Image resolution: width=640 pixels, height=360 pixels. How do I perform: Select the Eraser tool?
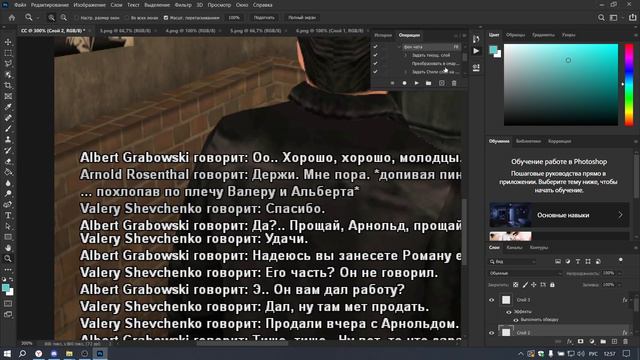click(x=8, y=161)
